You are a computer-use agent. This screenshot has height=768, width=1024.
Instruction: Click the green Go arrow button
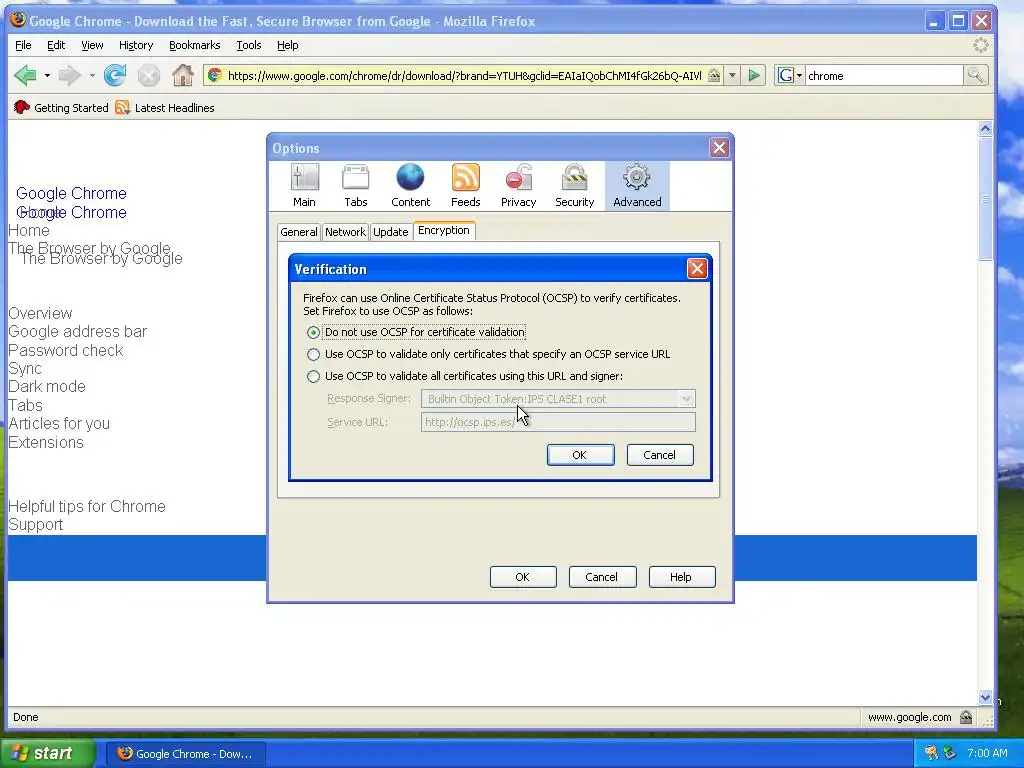pos(754,76)
